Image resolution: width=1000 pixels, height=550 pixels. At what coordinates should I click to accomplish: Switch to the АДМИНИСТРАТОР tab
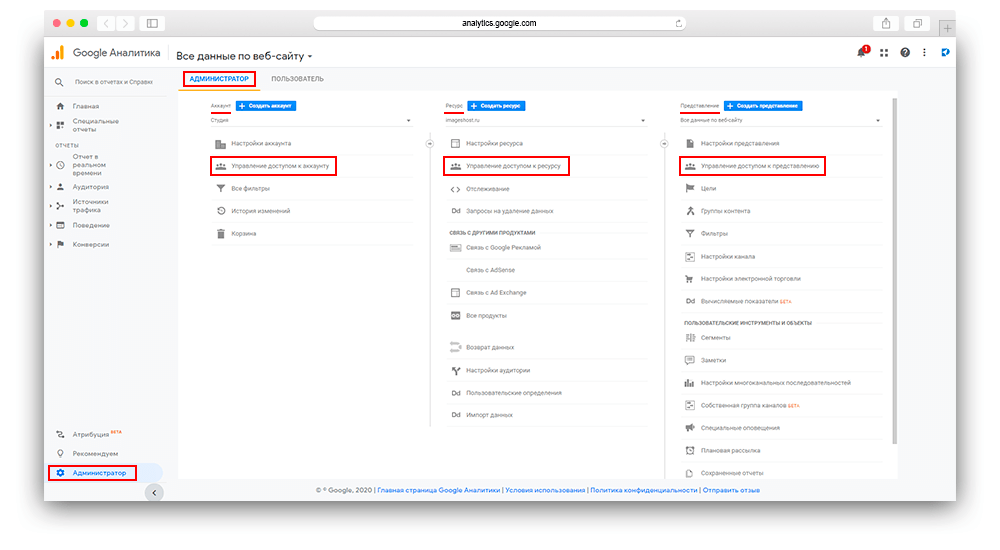click(219, 78)
